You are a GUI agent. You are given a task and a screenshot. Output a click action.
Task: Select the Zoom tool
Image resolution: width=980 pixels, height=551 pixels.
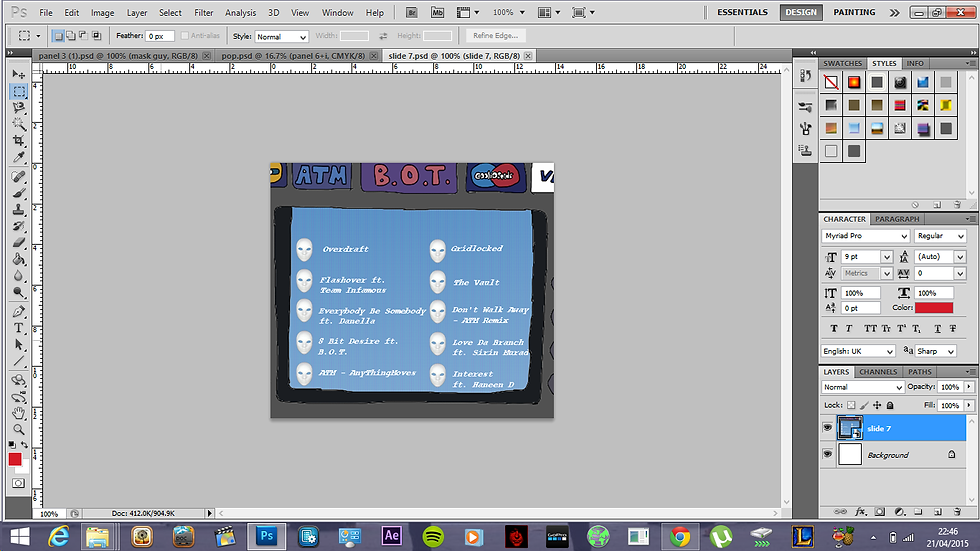19,429
